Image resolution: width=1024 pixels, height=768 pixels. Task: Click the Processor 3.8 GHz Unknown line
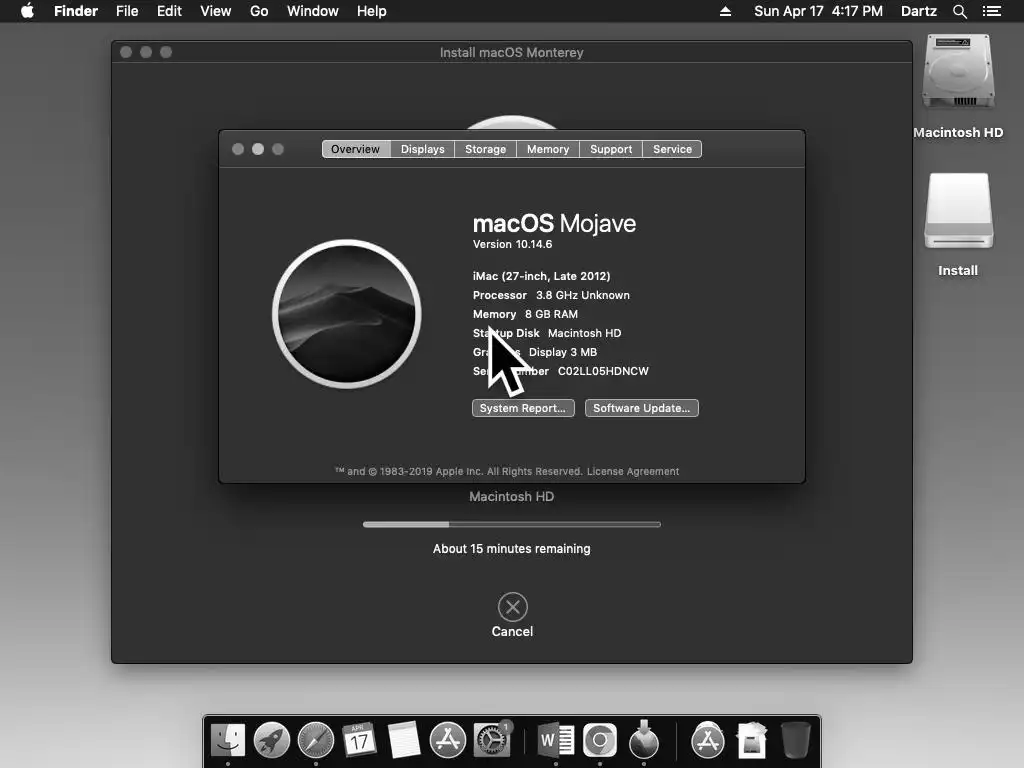(x=551, y=295)
